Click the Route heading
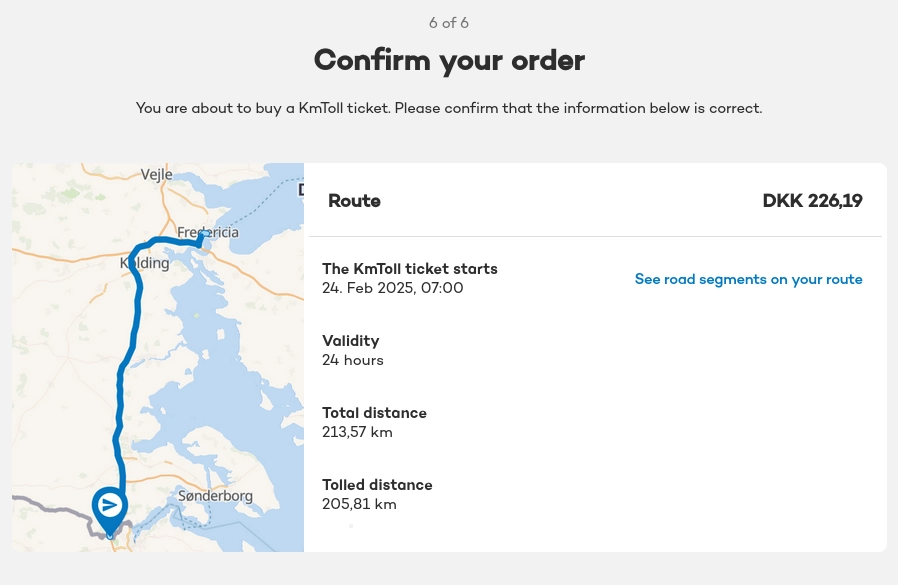Viewport: 898px width, 585px height. pos(354,201)
